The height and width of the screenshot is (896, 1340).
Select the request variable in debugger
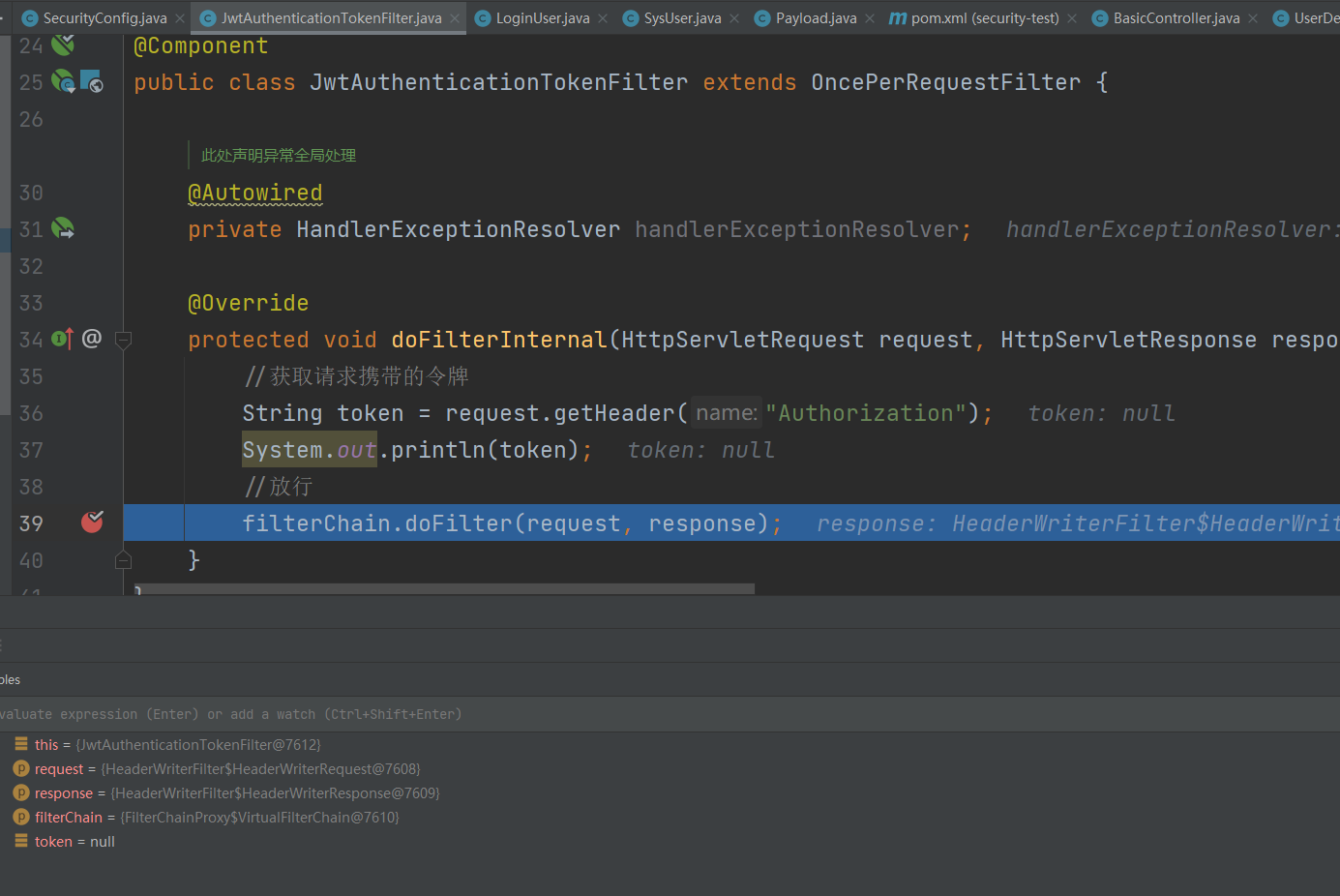[59, 769]
